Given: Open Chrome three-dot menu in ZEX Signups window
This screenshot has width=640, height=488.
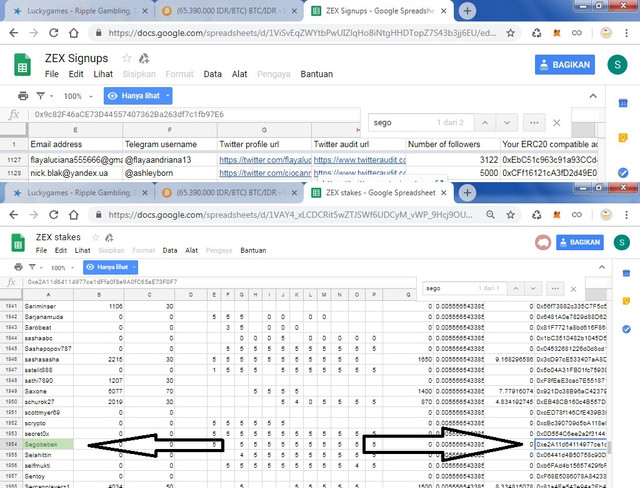Looking at the screenshot, I should pyautogui.click(x=627, y=33).
